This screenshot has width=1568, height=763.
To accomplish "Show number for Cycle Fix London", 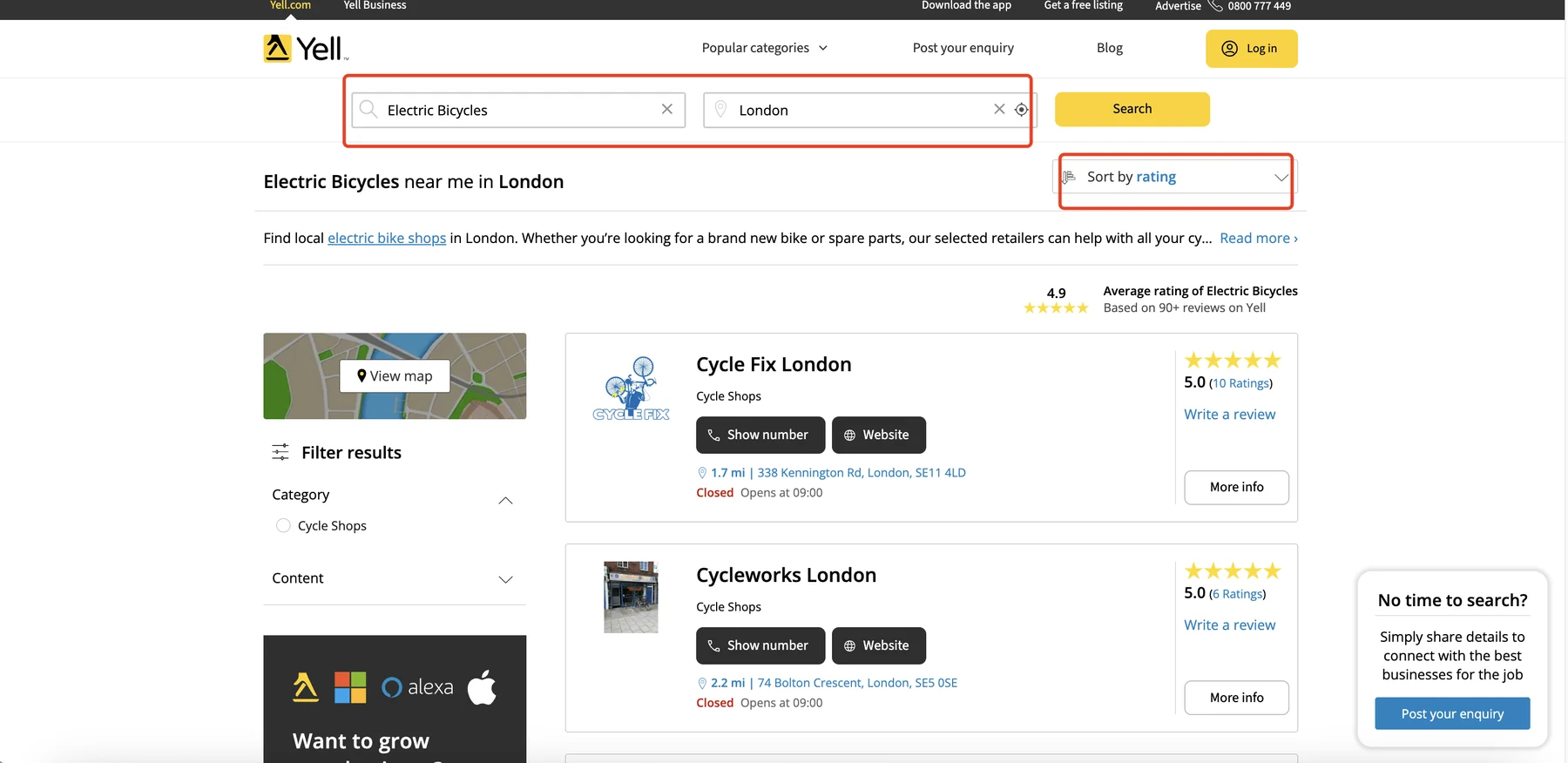I will point(760,435).
